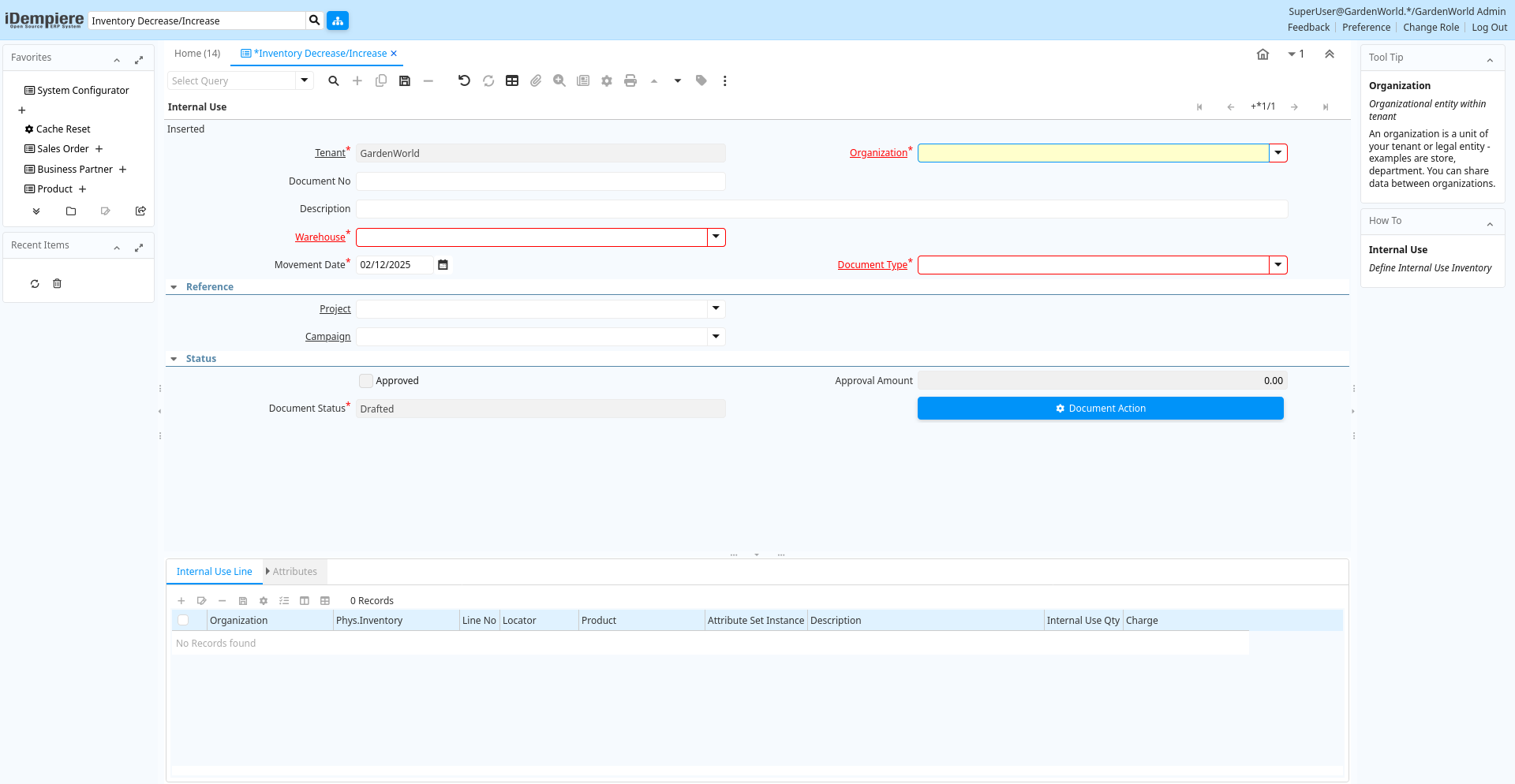
Task: Click the Undo changes toolbar icon
Action: pos(464,81)
